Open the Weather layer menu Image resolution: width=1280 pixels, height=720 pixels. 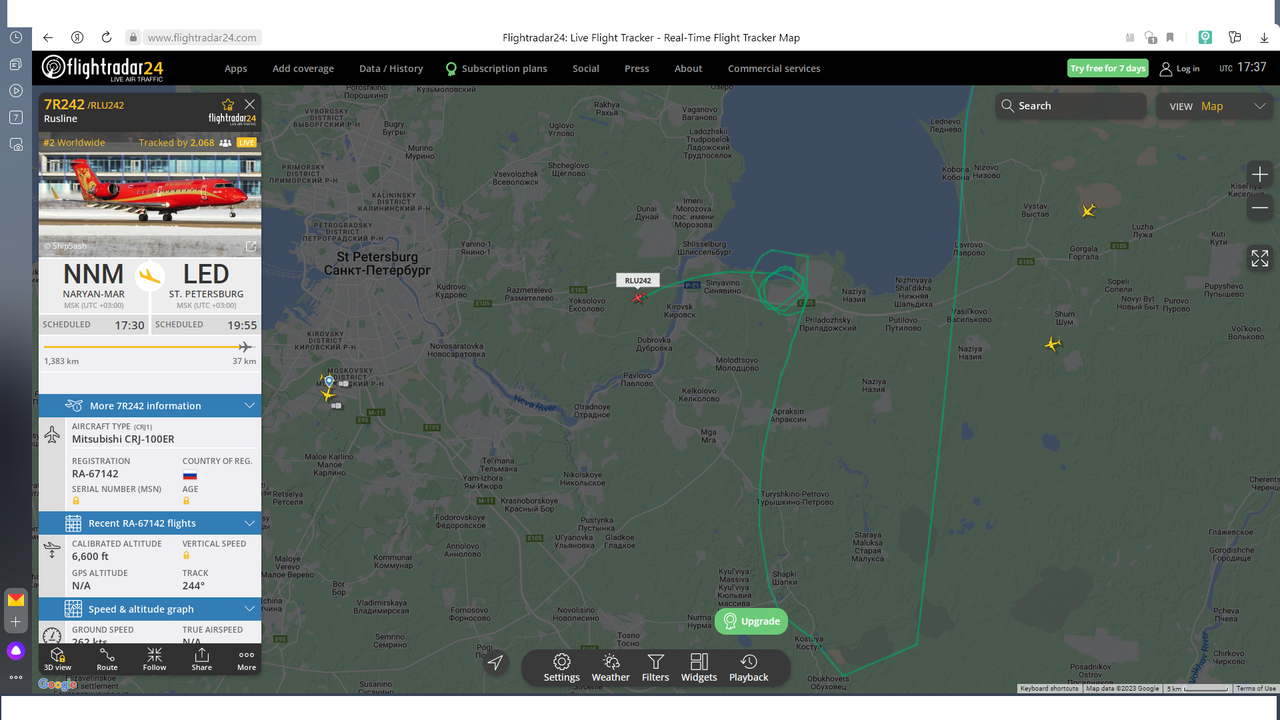tap(610, 668)
